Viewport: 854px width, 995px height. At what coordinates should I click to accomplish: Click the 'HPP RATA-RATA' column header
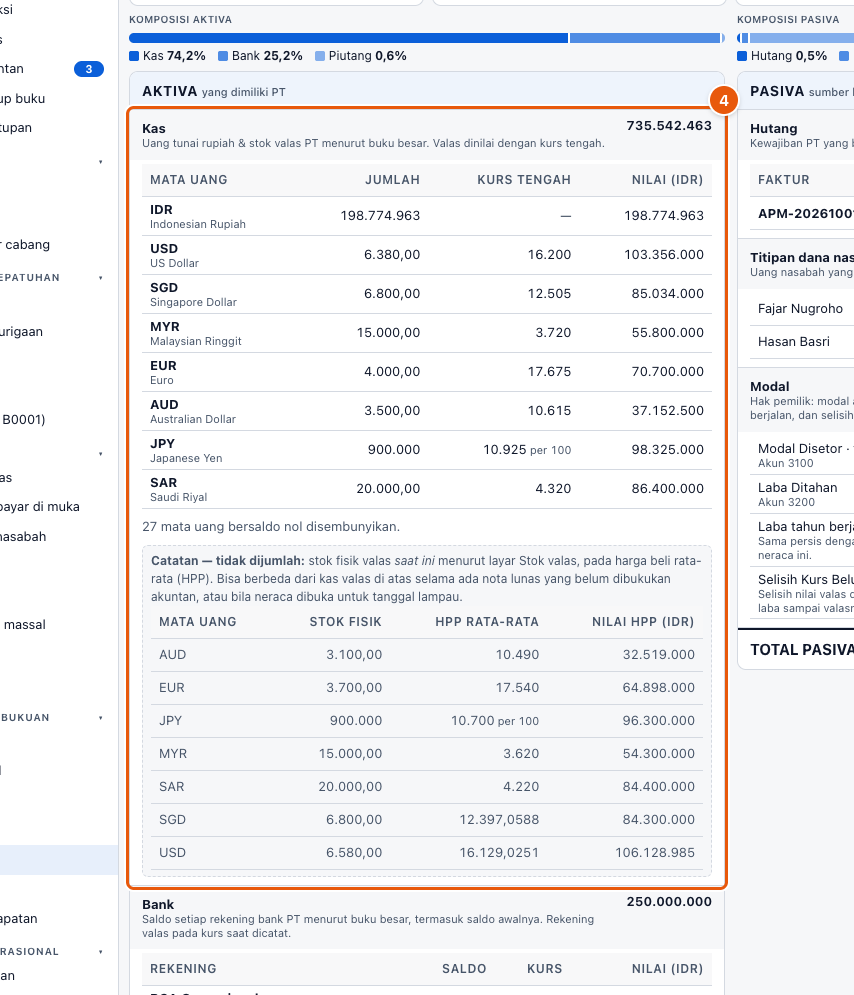click(x=487, y=623)
